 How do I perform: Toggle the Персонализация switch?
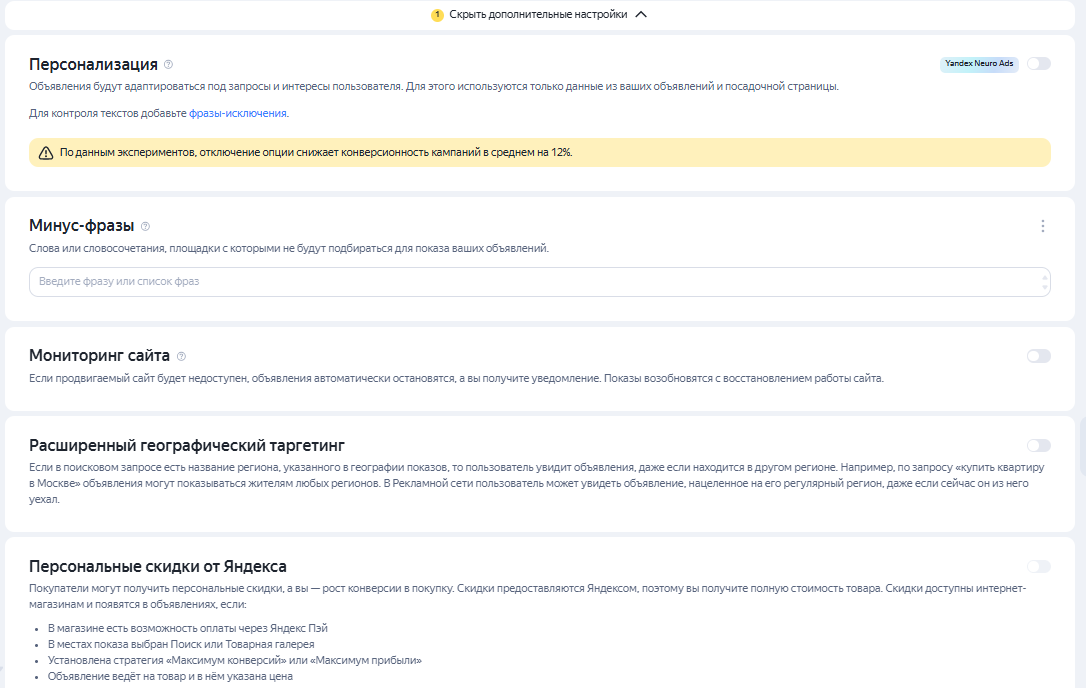pyautogui.click(x=1038, y=64)
